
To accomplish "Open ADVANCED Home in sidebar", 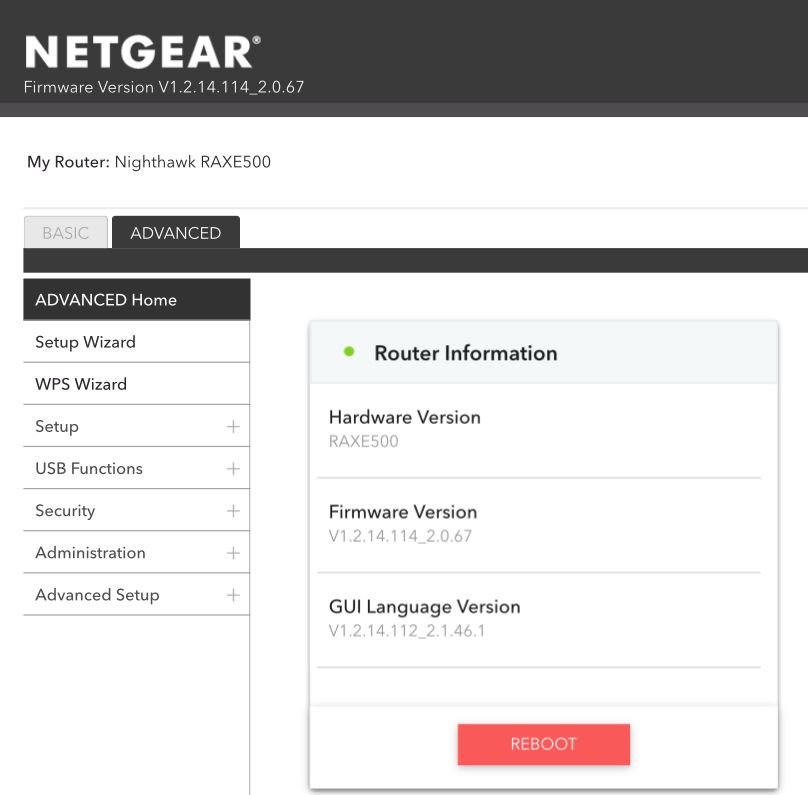I will pyautogui.click(x=137, y=300).
